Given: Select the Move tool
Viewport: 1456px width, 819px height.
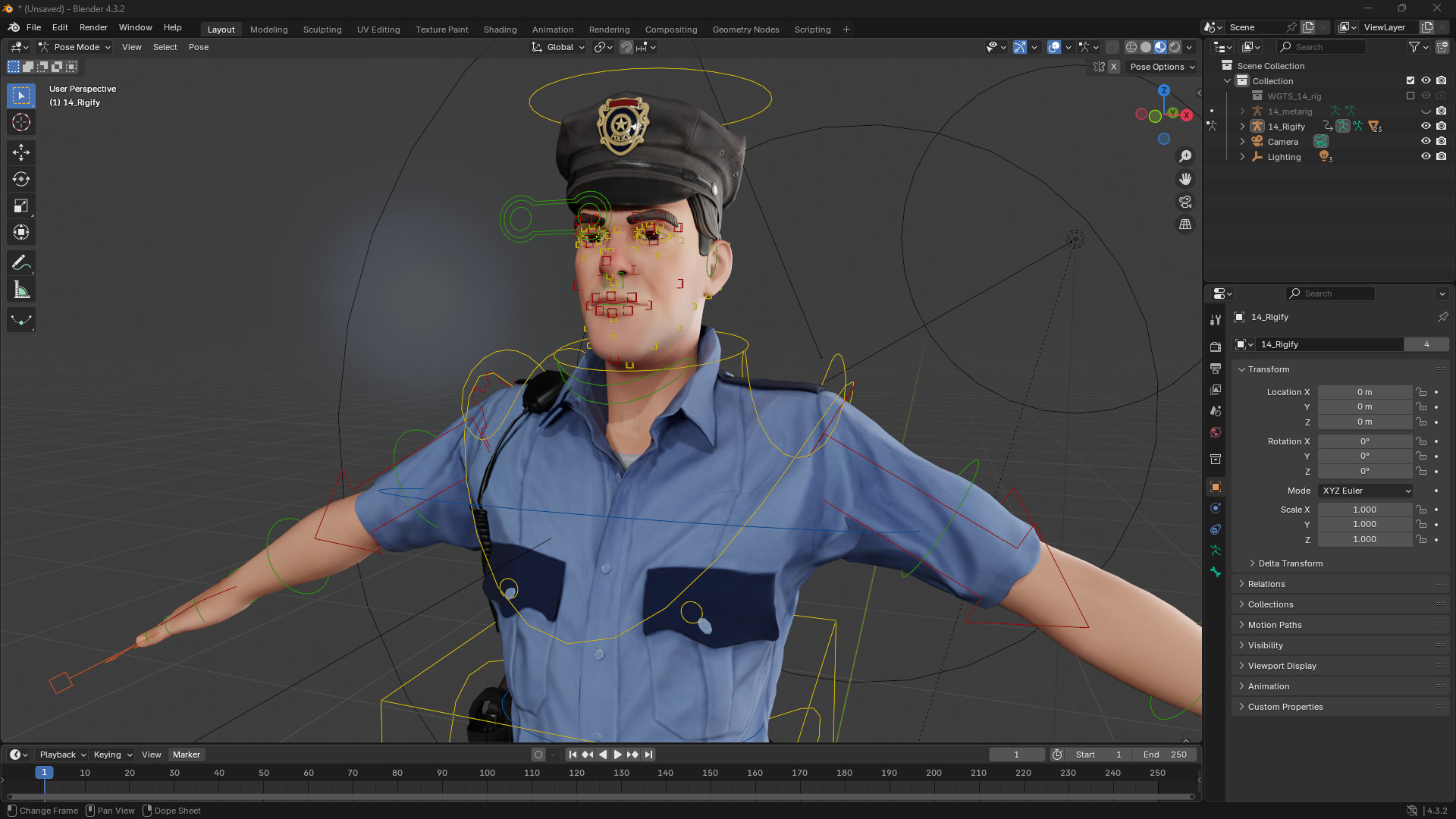Looking at the screenshot, I should (x=21, y=152).
